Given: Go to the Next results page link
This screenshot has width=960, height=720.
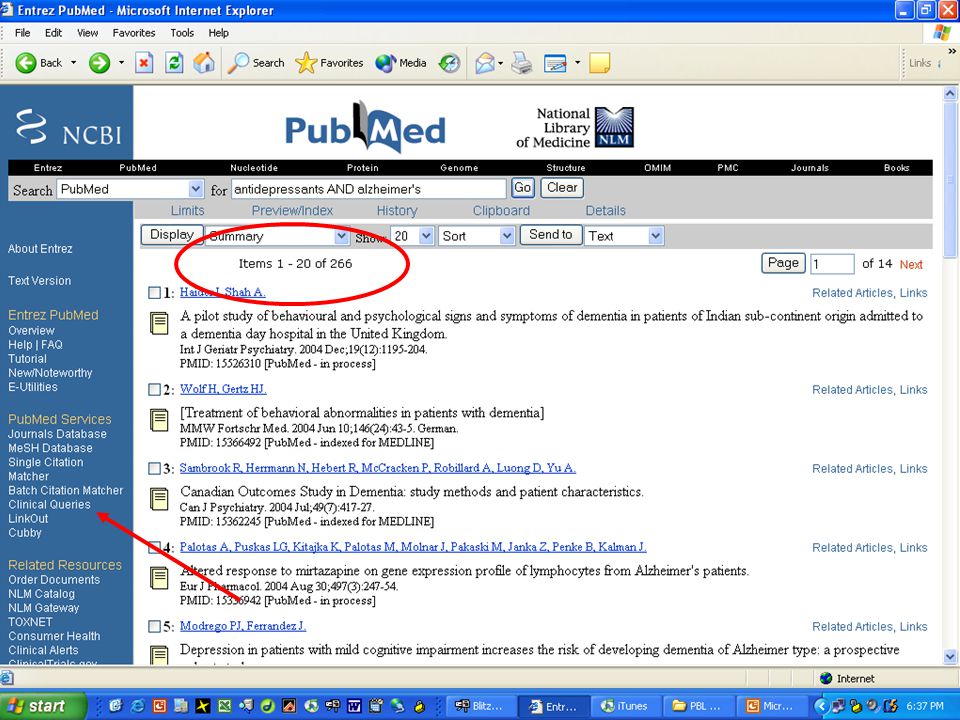Looking at the screenshot, I should pyautogui.click(x=910, y=264).
